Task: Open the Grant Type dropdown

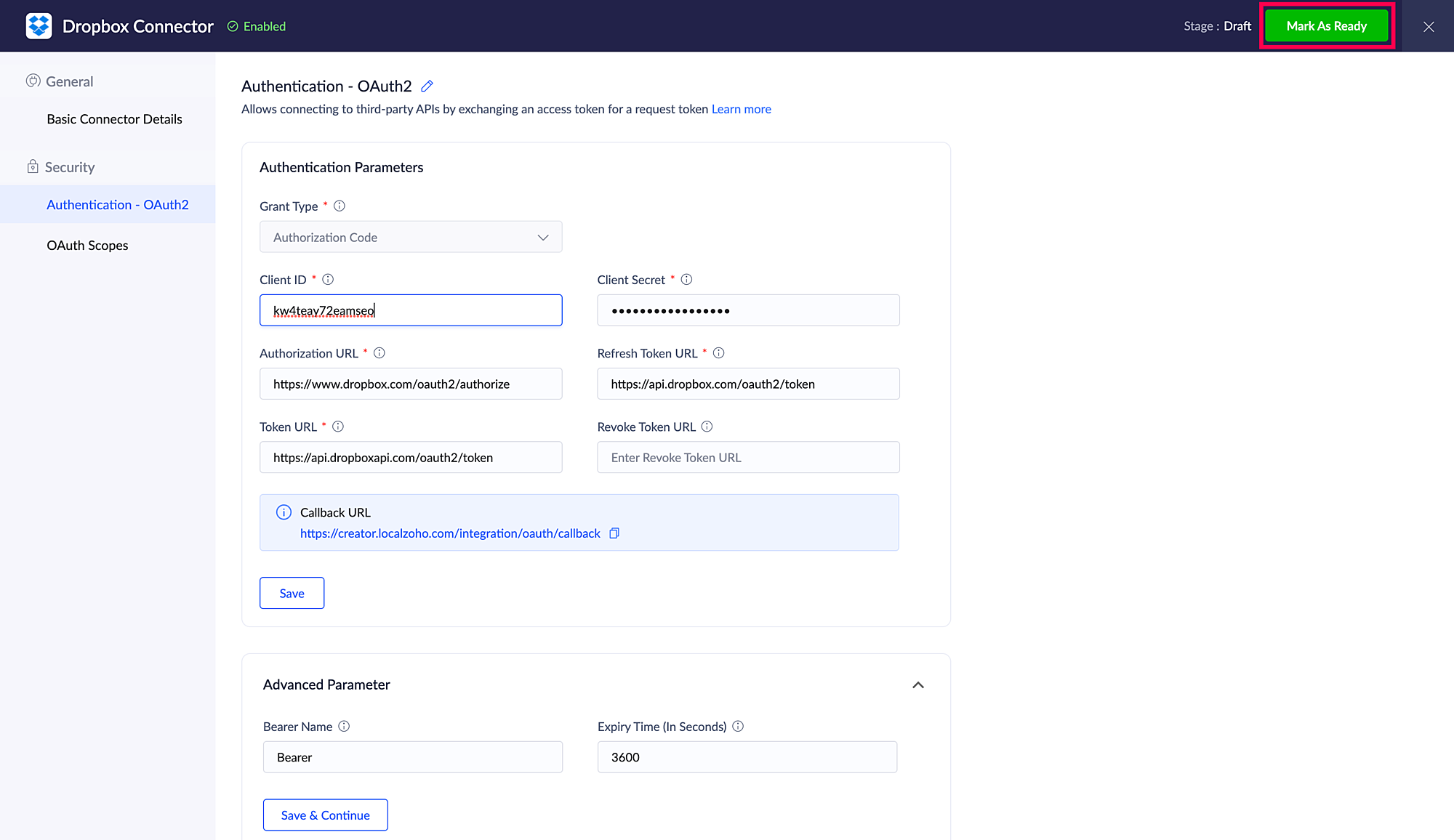Action: point(411,238)
